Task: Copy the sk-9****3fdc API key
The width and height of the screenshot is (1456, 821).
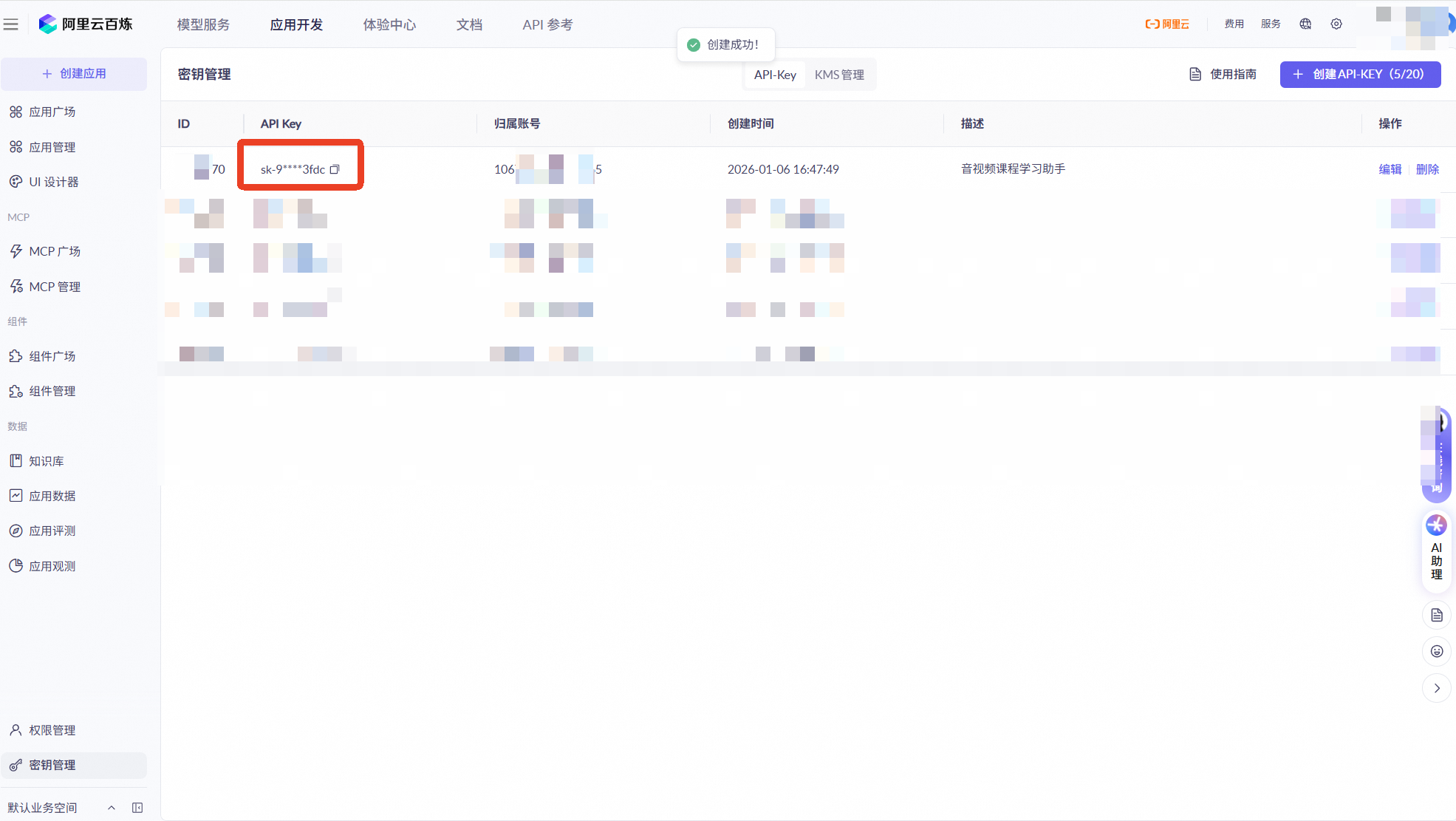Action: [x=335, y=169]
